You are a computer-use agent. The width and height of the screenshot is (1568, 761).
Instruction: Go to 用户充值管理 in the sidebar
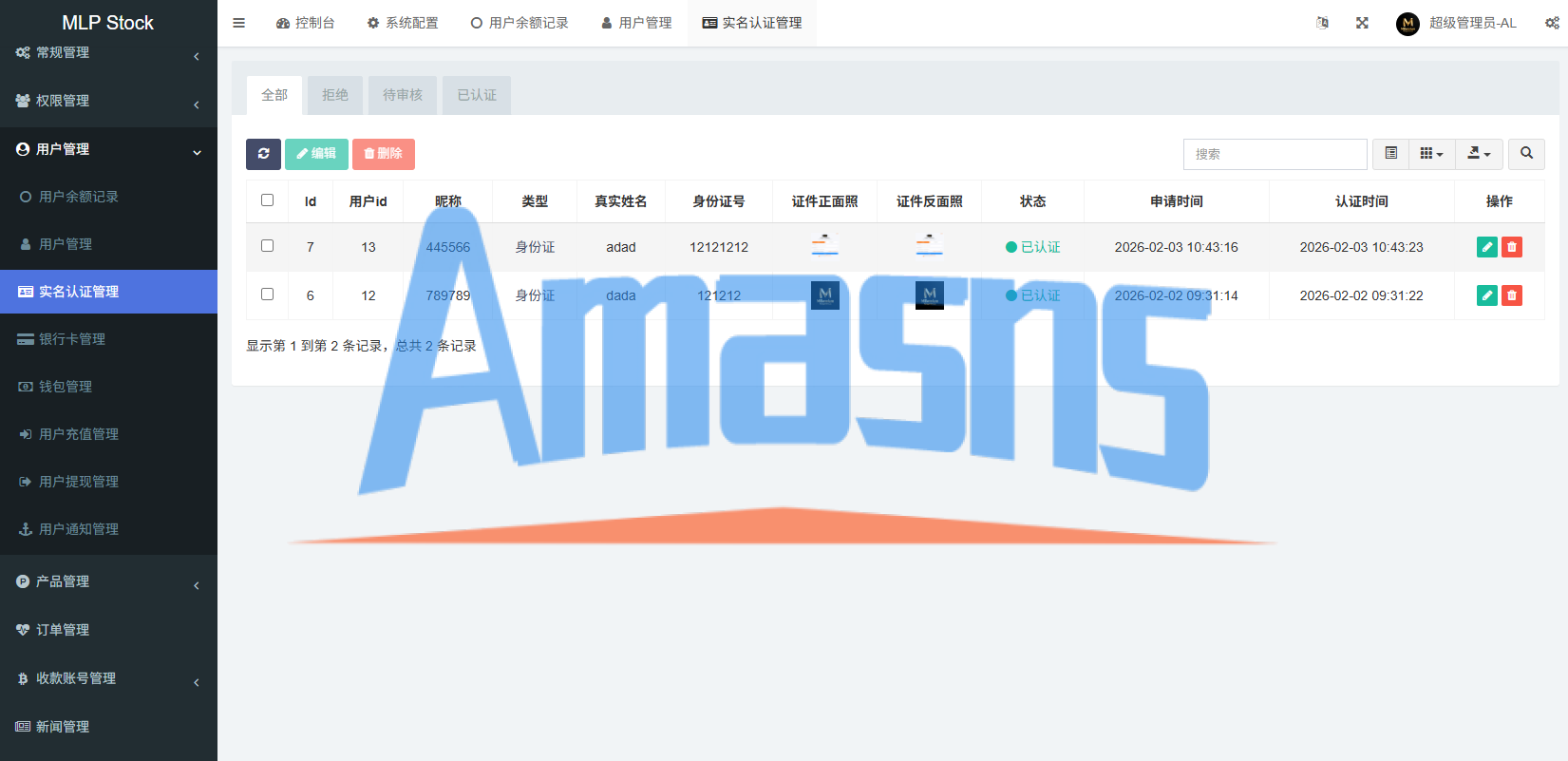pos(108,434)
